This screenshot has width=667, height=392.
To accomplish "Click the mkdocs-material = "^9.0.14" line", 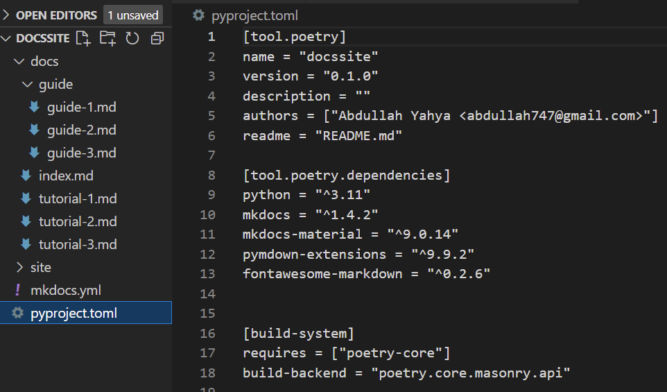I will (x=350, y=234).
